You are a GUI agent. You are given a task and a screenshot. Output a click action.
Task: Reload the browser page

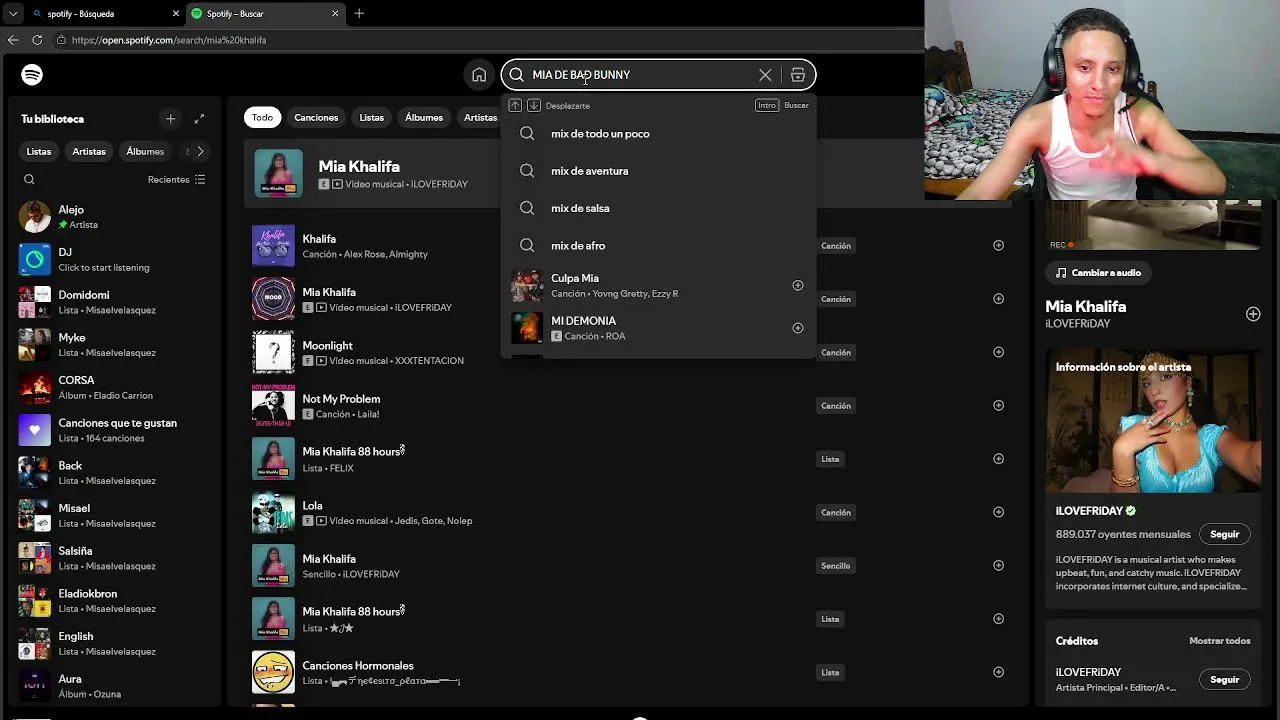point(37,40)
